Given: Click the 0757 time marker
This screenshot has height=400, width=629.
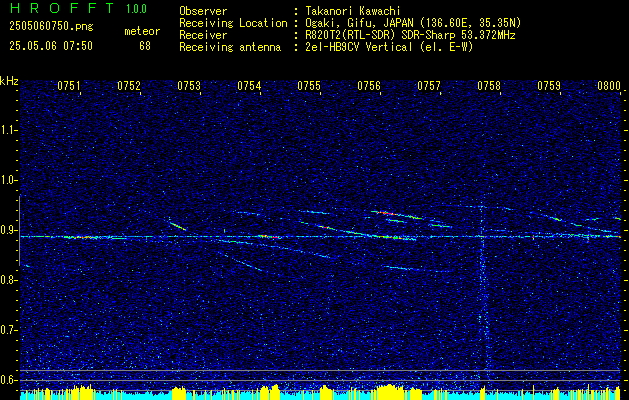Looking at the screenshot, I should coord(429,86).
